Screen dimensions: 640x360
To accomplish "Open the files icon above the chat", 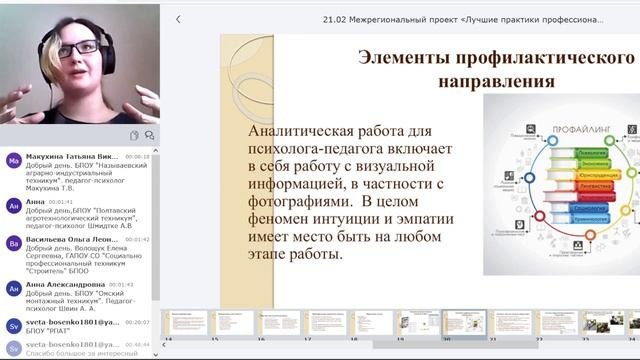I will click(134, 136).
